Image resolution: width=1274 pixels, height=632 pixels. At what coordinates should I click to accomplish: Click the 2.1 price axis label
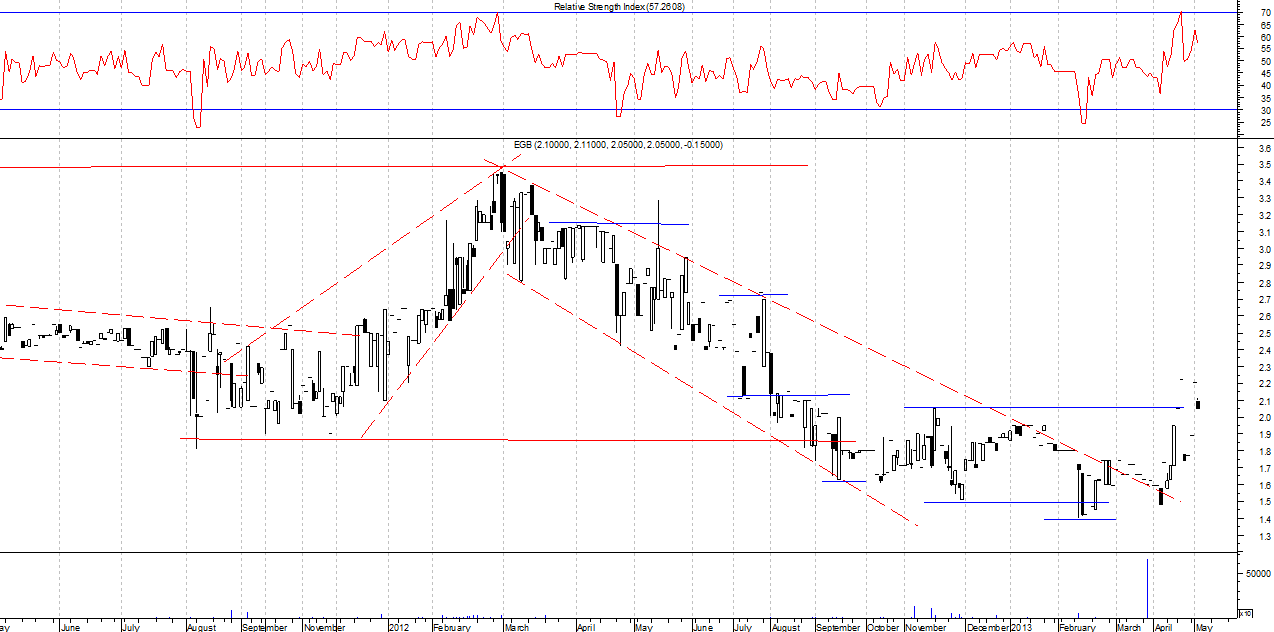[1264, 401]
